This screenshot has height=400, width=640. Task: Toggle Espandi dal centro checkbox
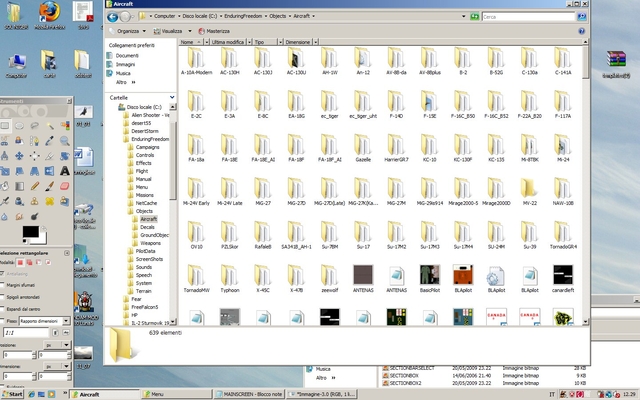[2, 309]
